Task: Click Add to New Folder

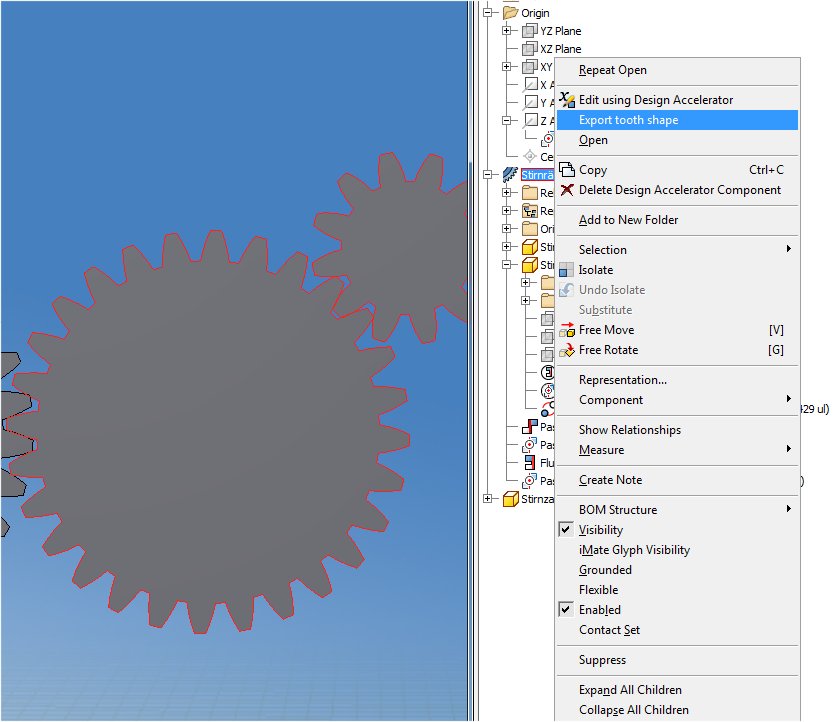Action: [677, 220]
